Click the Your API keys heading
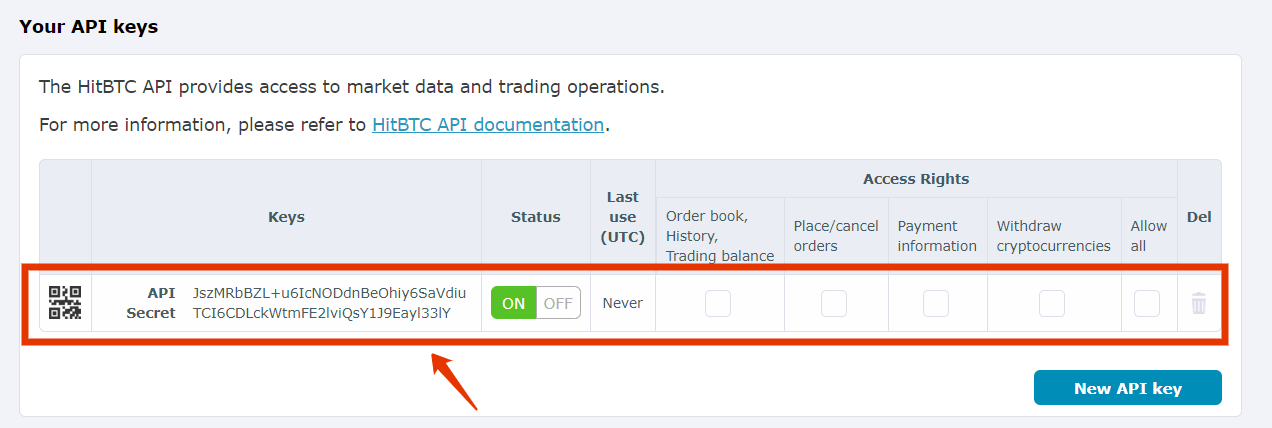This screenshot has height=428, width=1272. [x=89, y=27]
